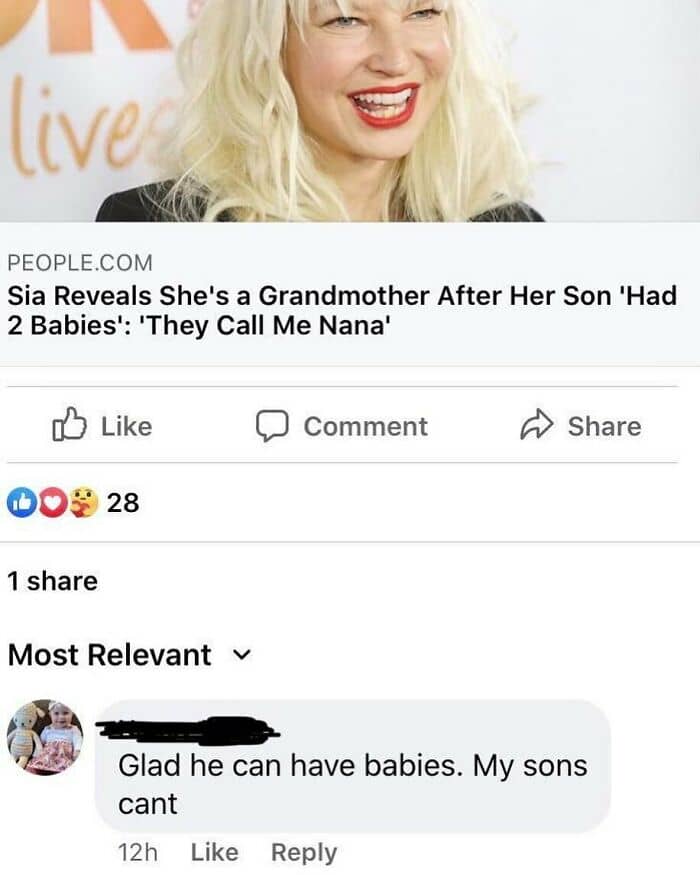Click the PEOPLE.COM source label
This screenshot has width=700, height=875.
point(80,263)
